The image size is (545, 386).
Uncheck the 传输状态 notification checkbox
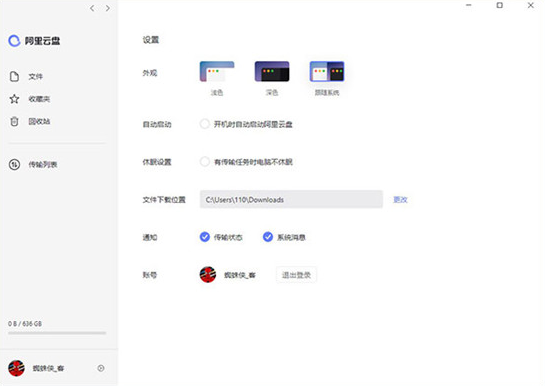click(x=205, y=237)
